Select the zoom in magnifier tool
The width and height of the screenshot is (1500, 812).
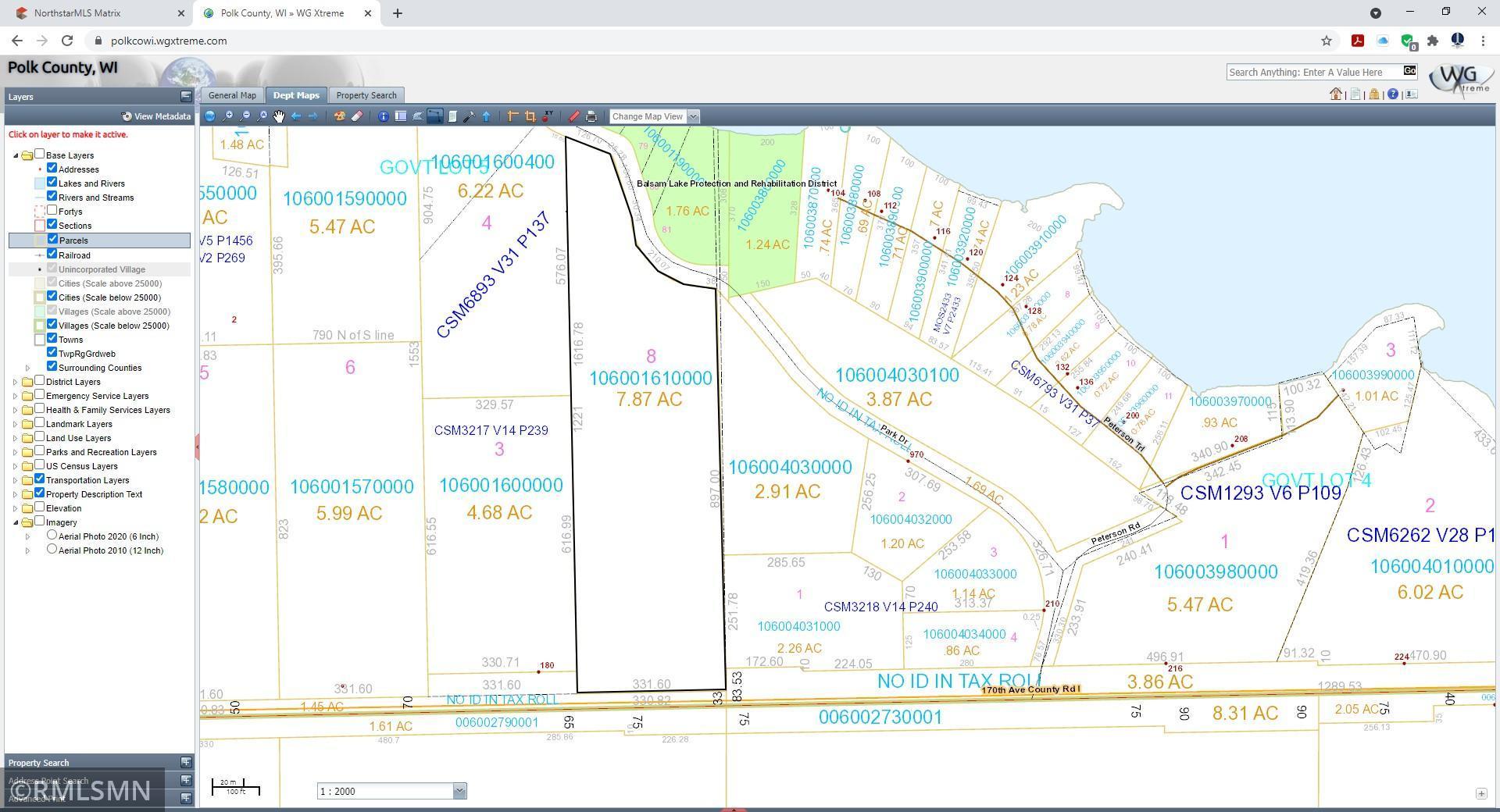(227, 116)
